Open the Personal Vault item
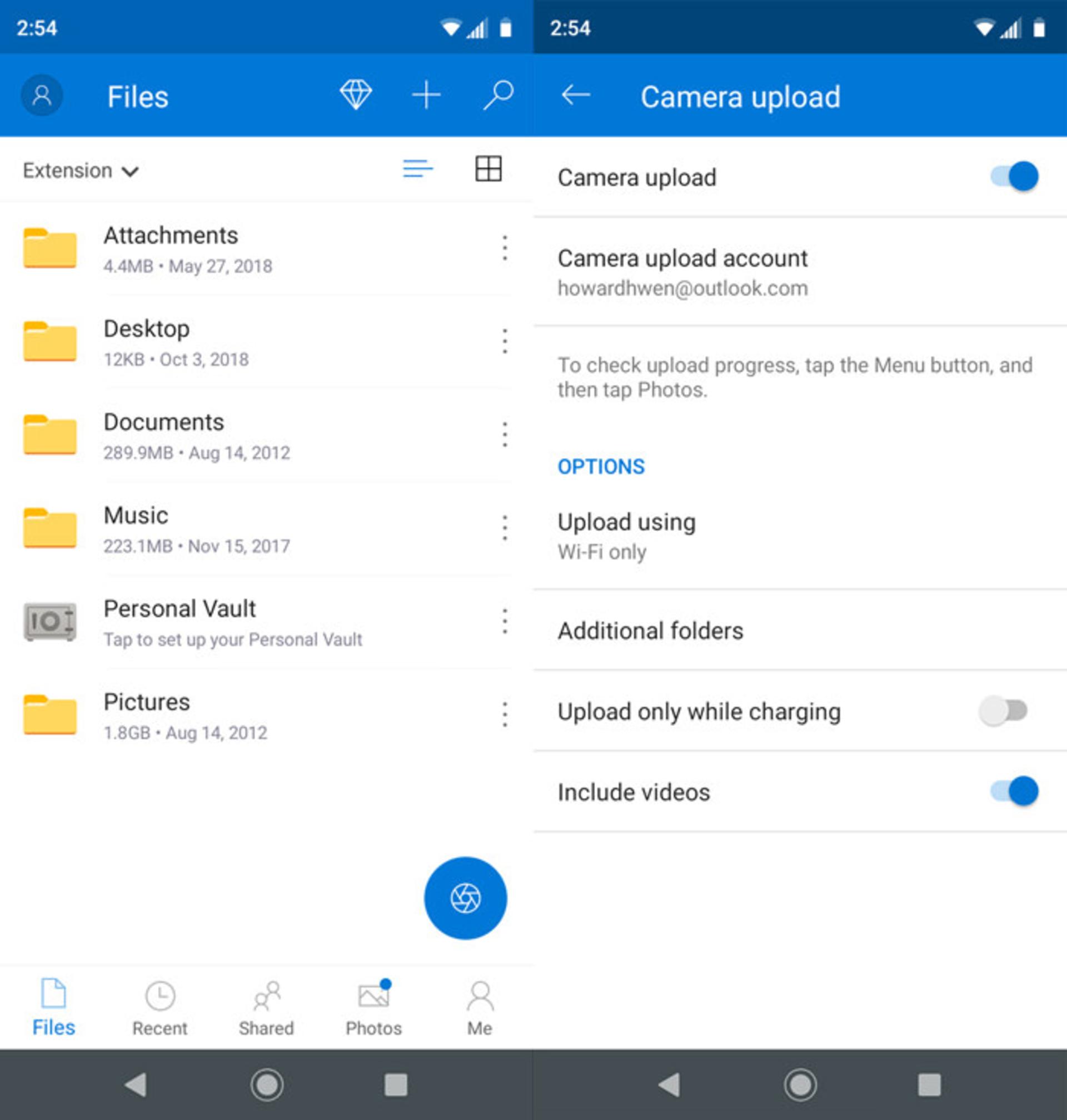This screenshot has width=1067, height=1120. [266, 623]
